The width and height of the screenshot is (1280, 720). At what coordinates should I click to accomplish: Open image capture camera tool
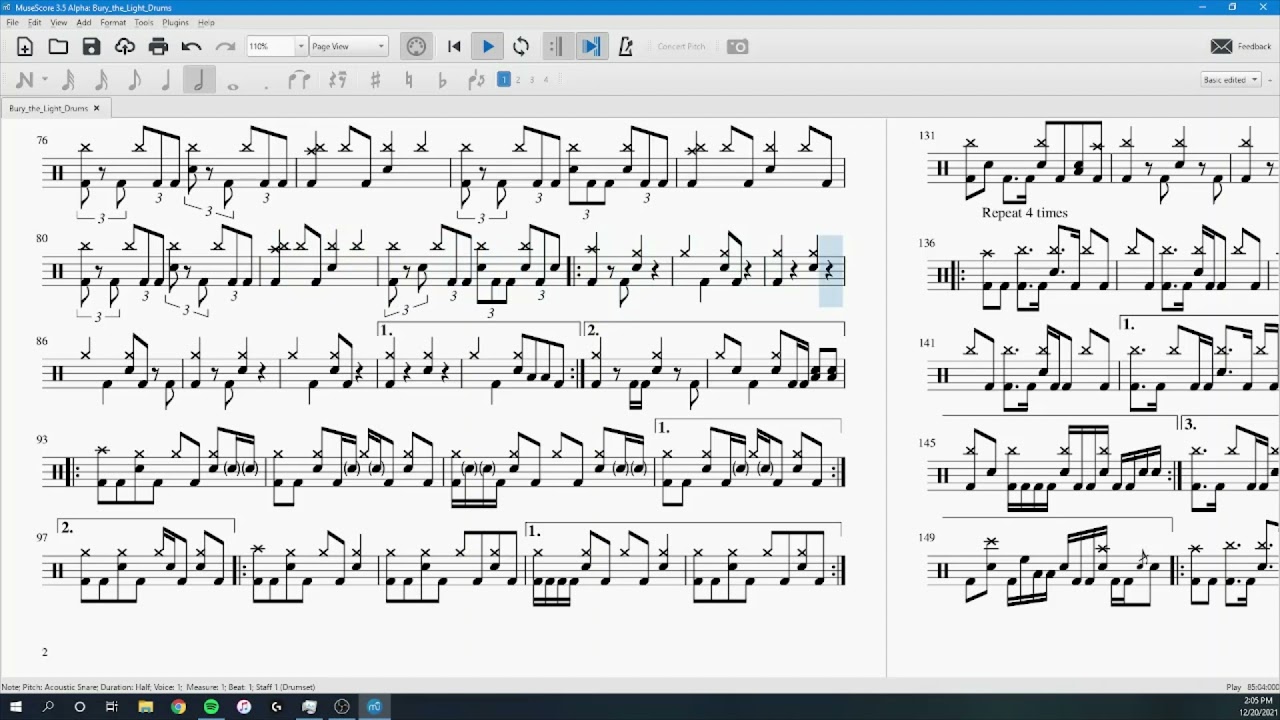(737, 46)
